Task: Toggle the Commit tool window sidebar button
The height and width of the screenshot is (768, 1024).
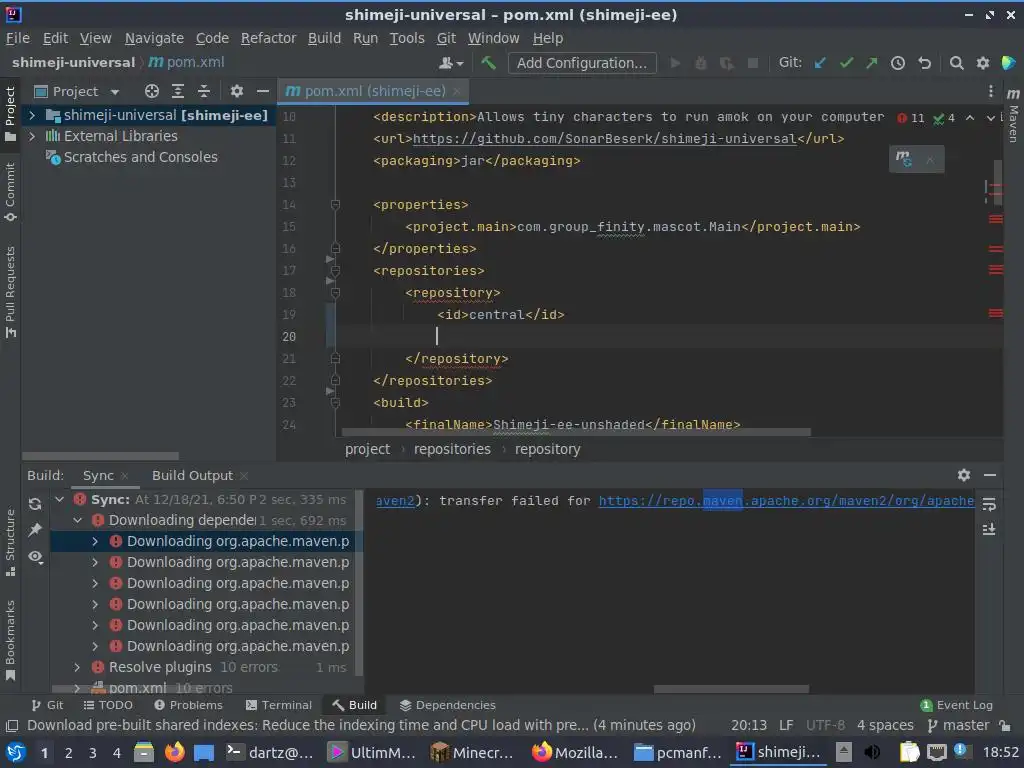Action: (x=10, y=192)
